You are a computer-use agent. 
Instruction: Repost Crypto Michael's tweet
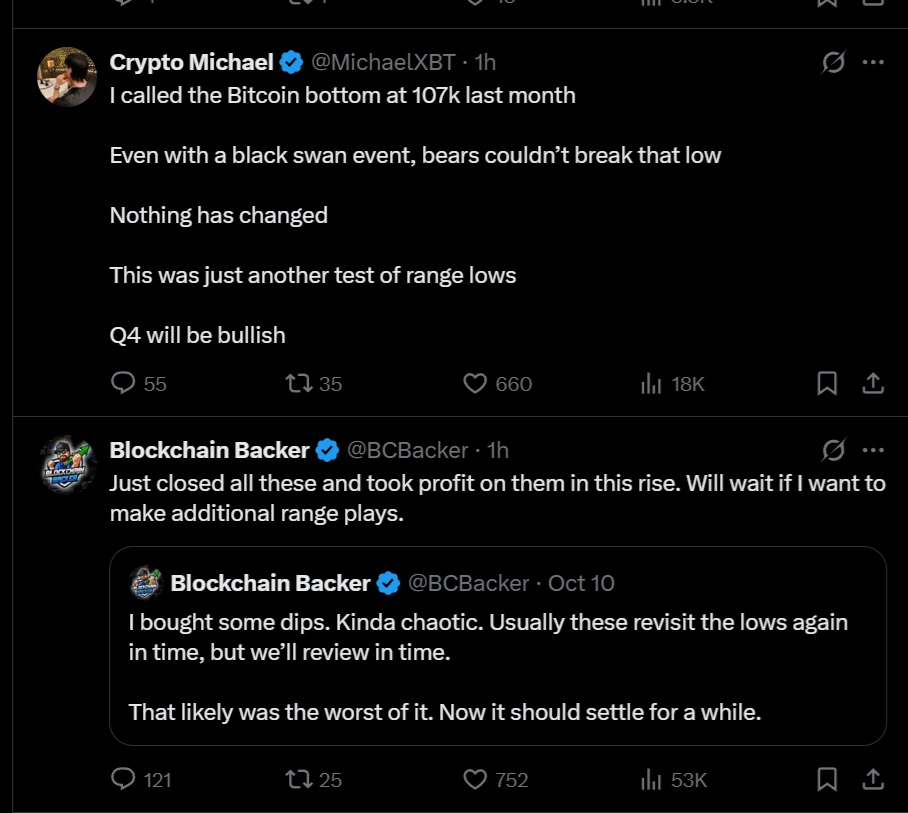tap(298, 383)
